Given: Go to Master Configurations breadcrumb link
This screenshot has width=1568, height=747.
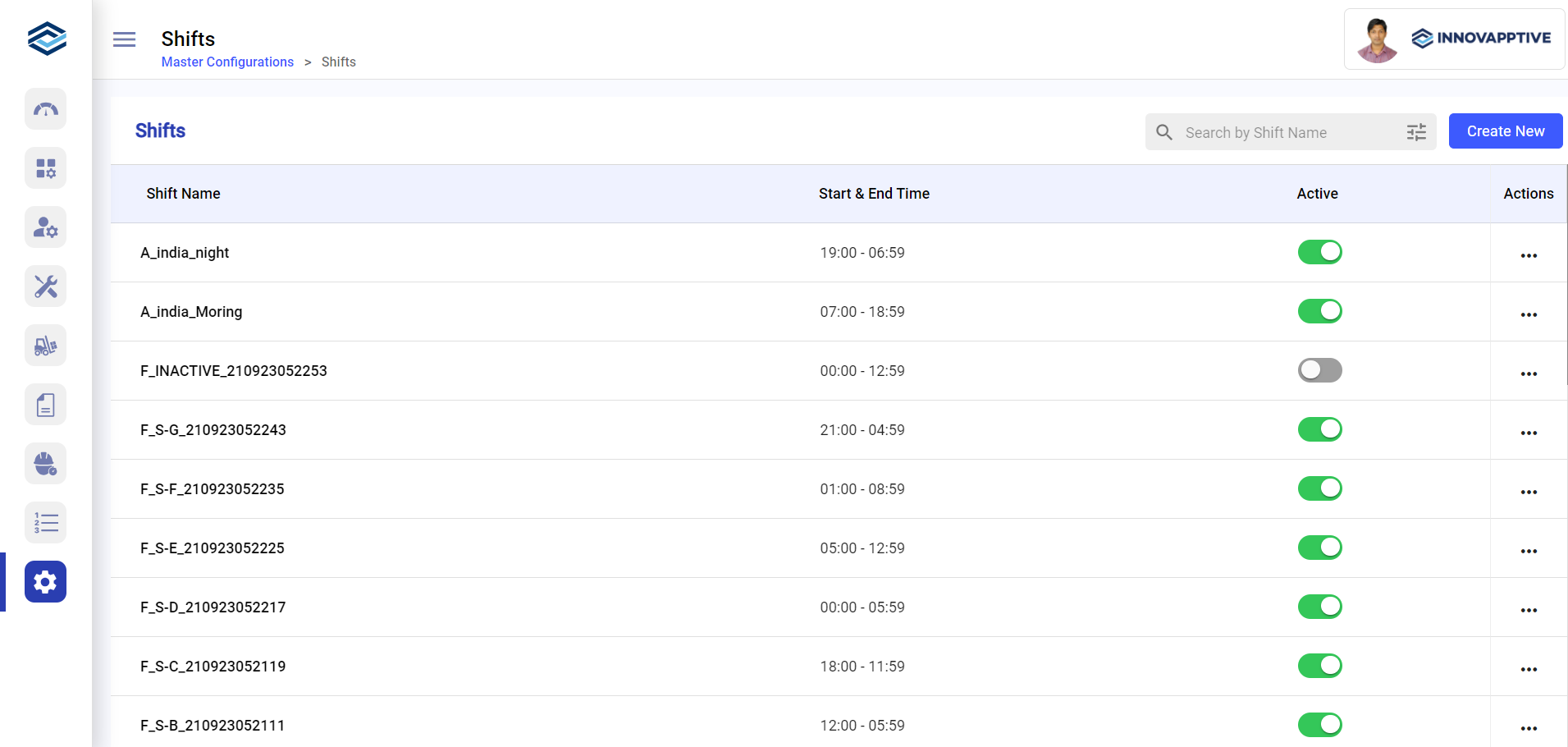Looking at the screenshot, I should (x=227, y=62).
